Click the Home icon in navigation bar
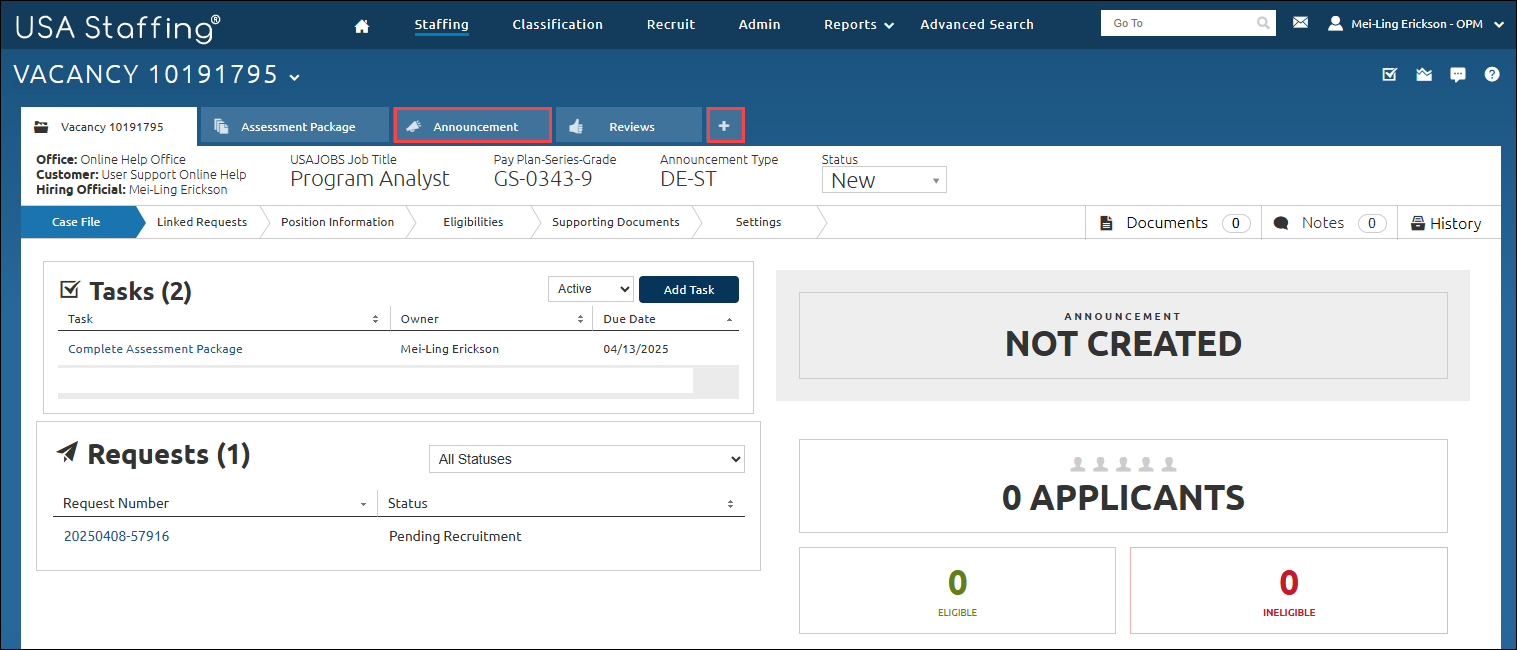1517x650 pixels. point(362,25)
